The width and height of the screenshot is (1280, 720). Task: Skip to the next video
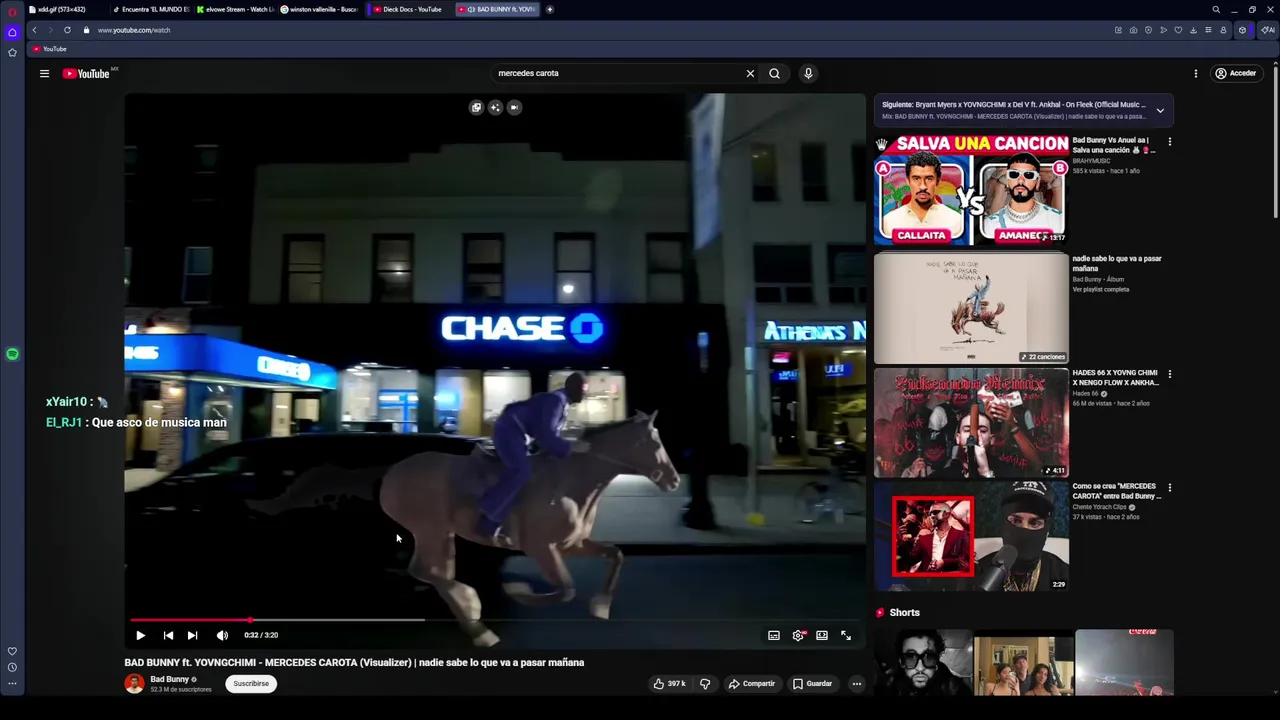(x=192, y=635)
